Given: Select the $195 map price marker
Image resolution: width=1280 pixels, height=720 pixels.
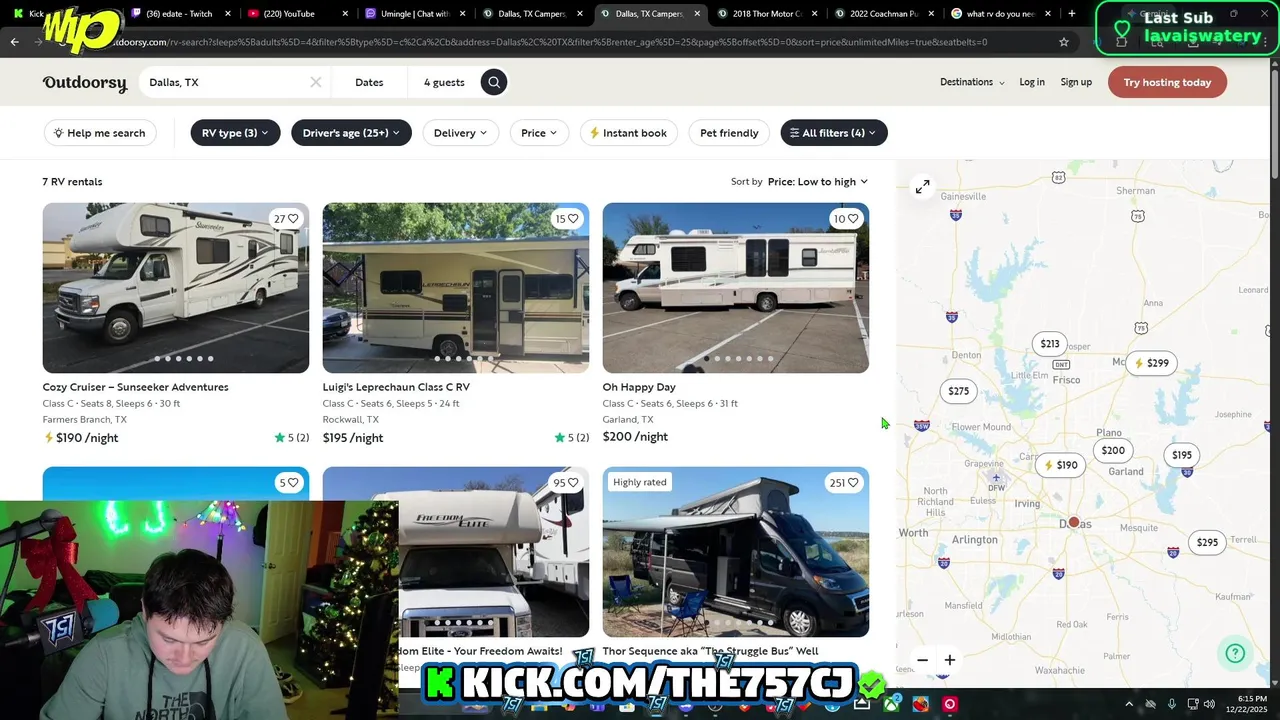Looking at the screenshot, I should 1182,455.
